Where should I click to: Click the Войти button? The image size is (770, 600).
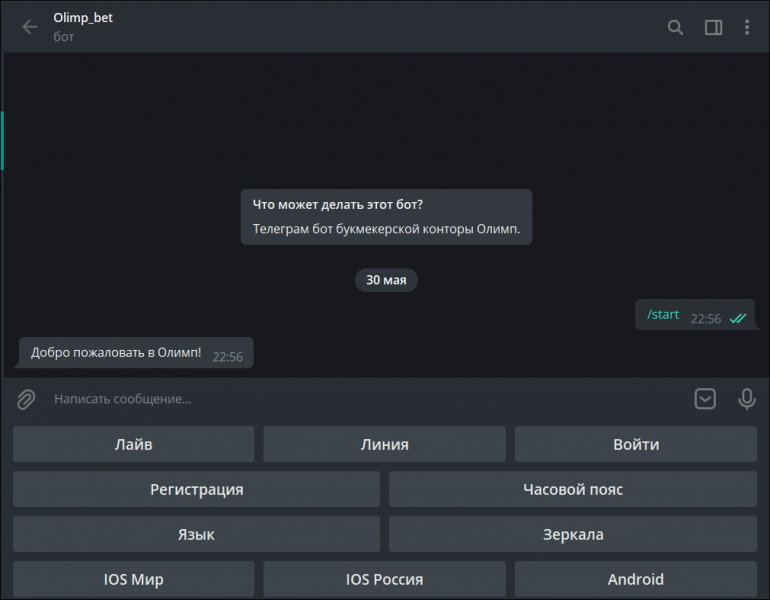point(636,444)
